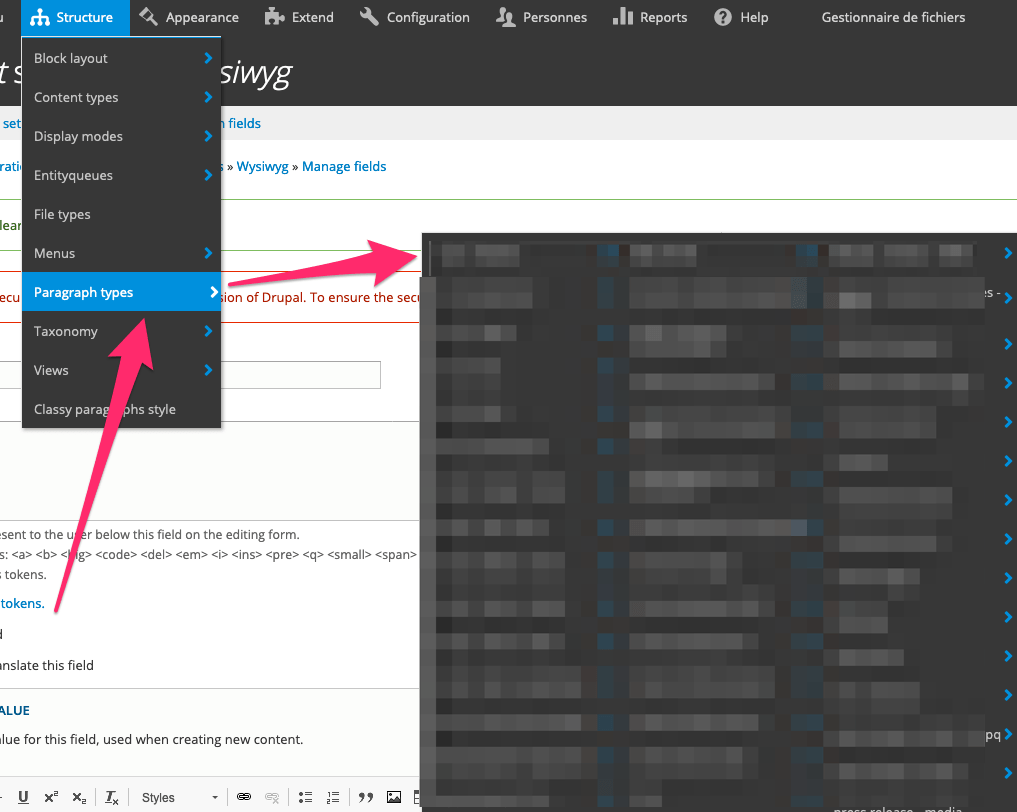Insert an image in the editor
Viewport: 1017px width, 812px height.
coord(392,797)
